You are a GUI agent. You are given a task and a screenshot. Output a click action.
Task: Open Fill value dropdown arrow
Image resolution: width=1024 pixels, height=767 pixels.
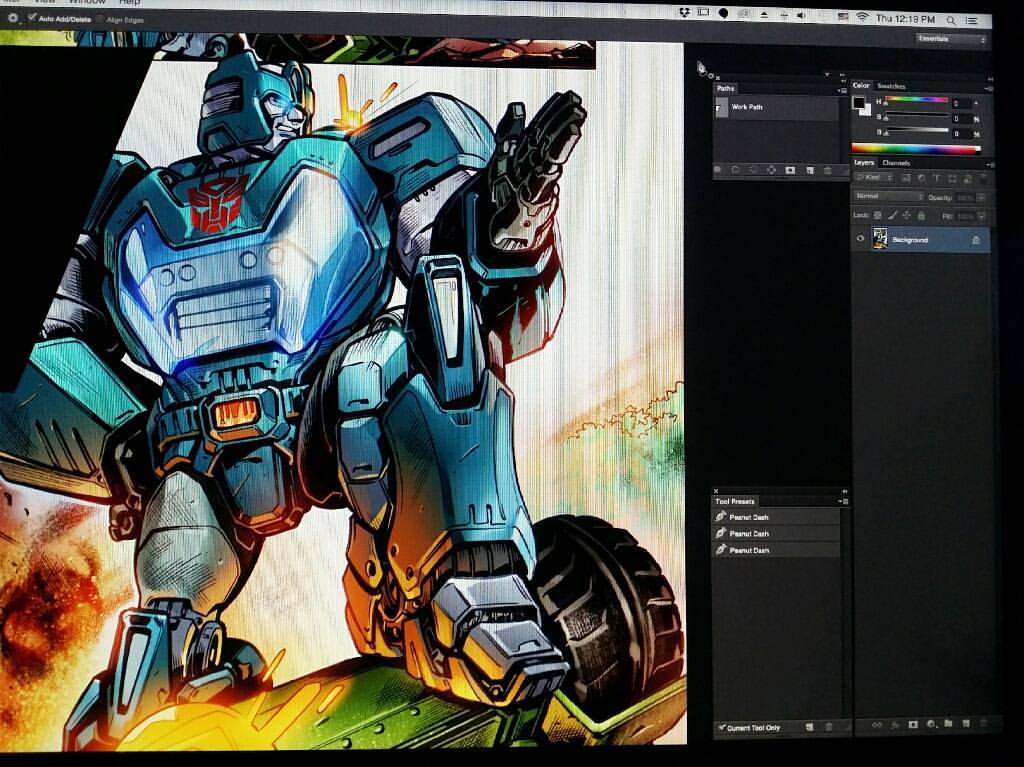[x=981, y=216]
